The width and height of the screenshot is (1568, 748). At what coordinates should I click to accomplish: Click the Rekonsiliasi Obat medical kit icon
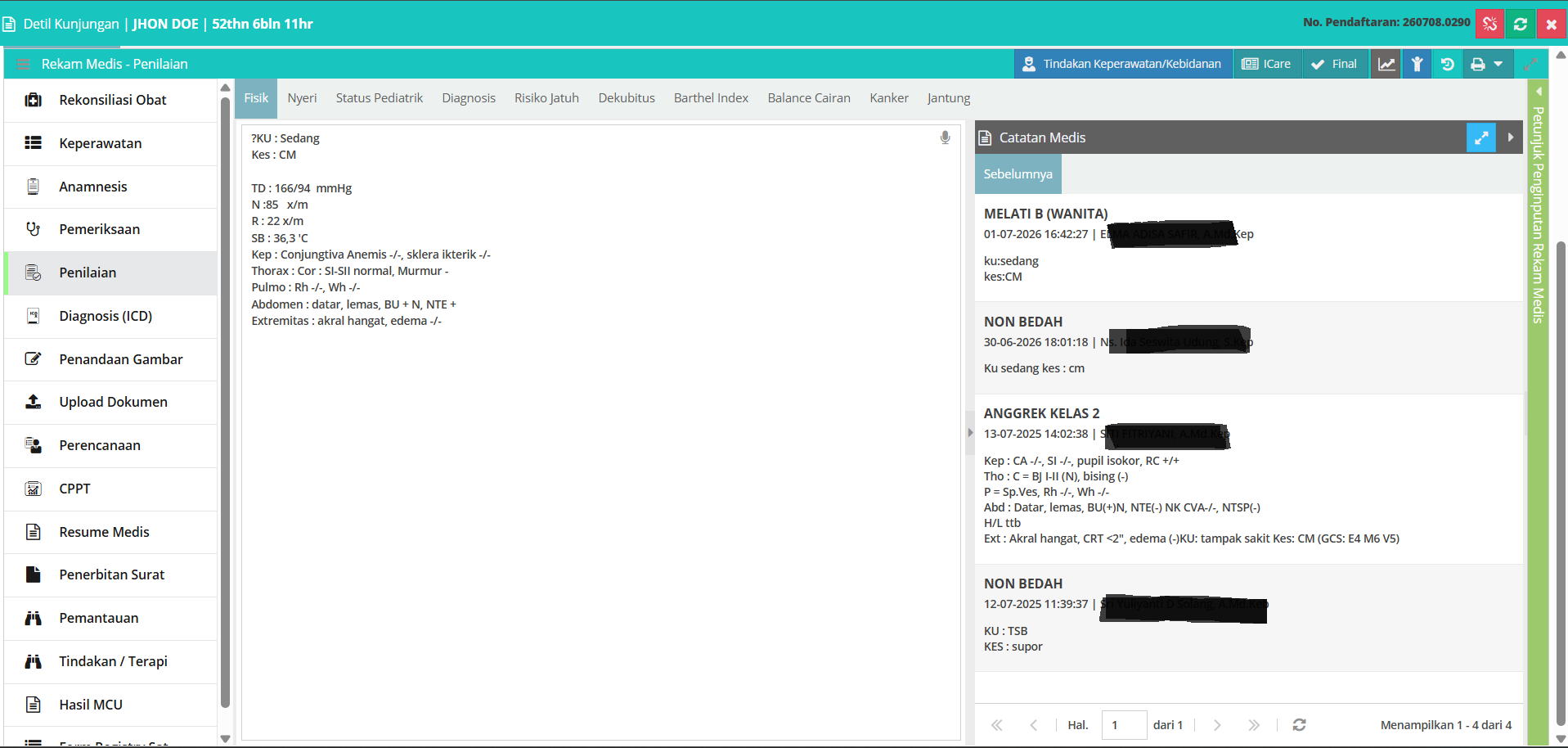point(33,100)
